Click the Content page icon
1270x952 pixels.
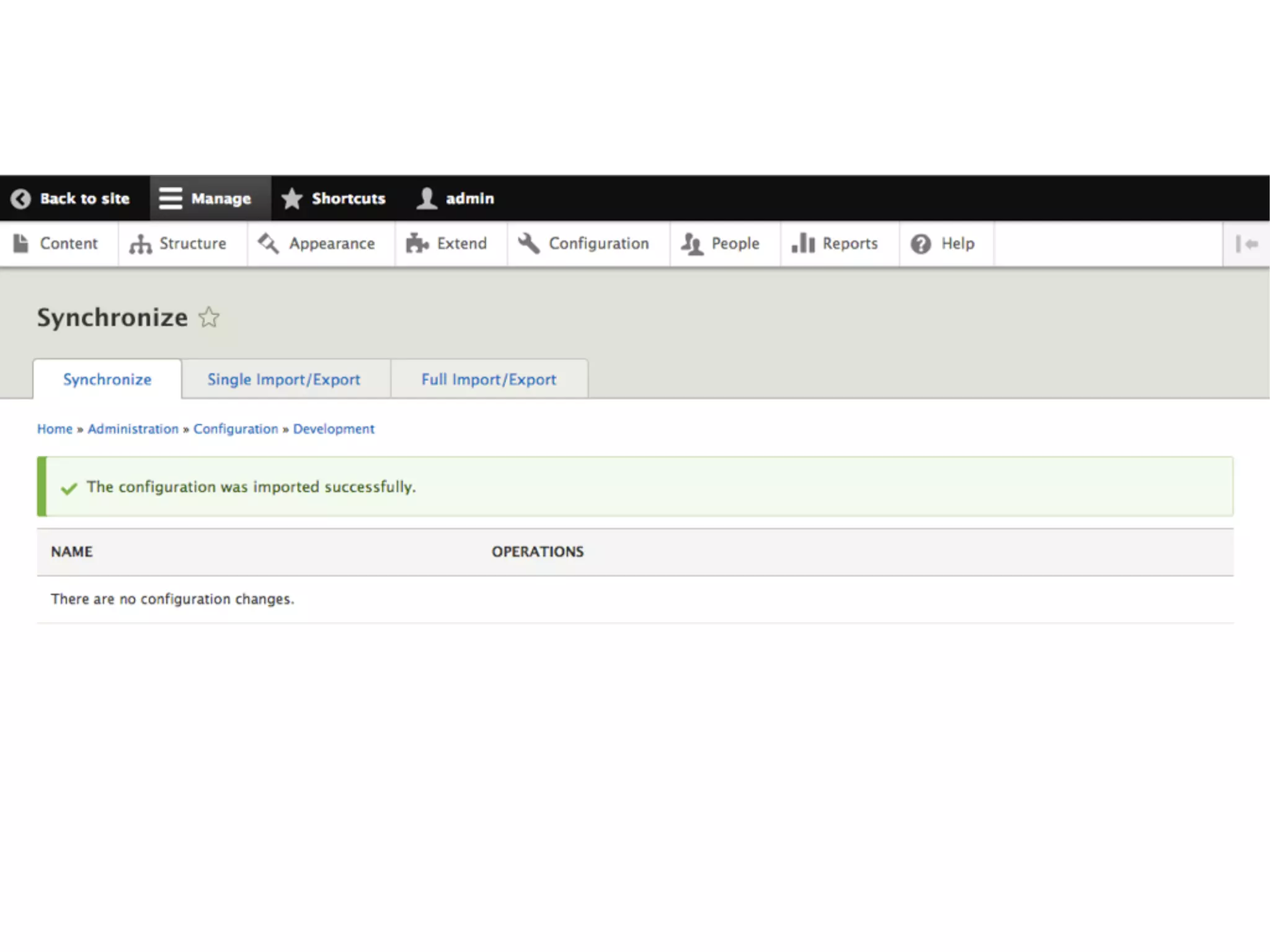pyautogui.click(x=21, y=244)
